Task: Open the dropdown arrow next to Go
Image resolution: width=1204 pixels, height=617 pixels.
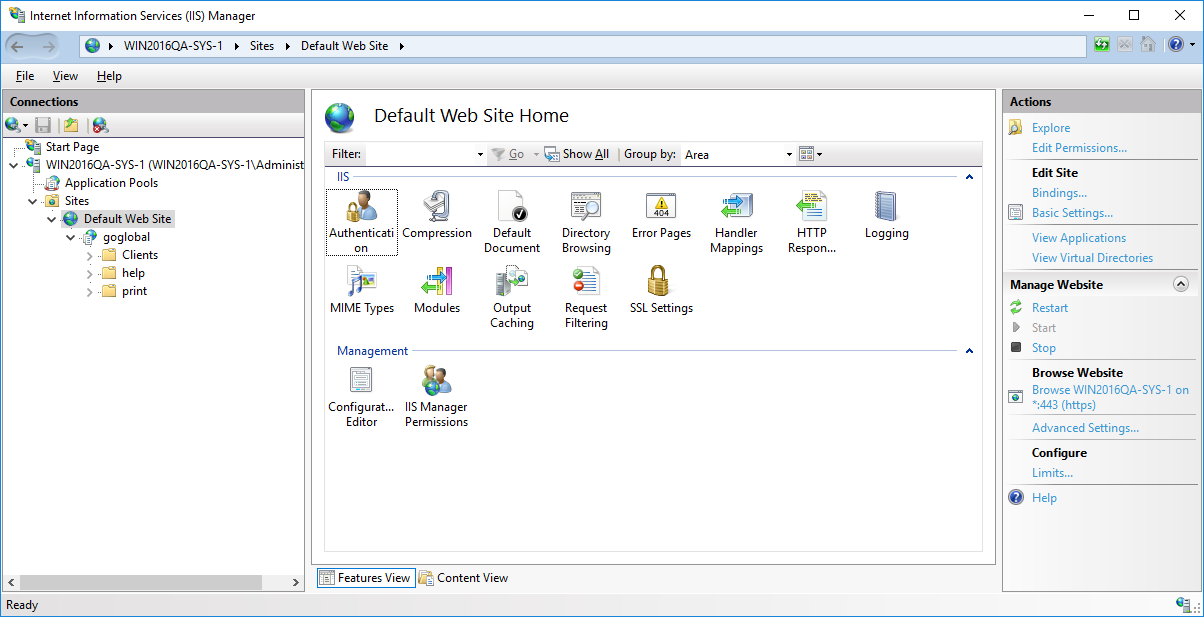Action: click(x=536, y=155)
